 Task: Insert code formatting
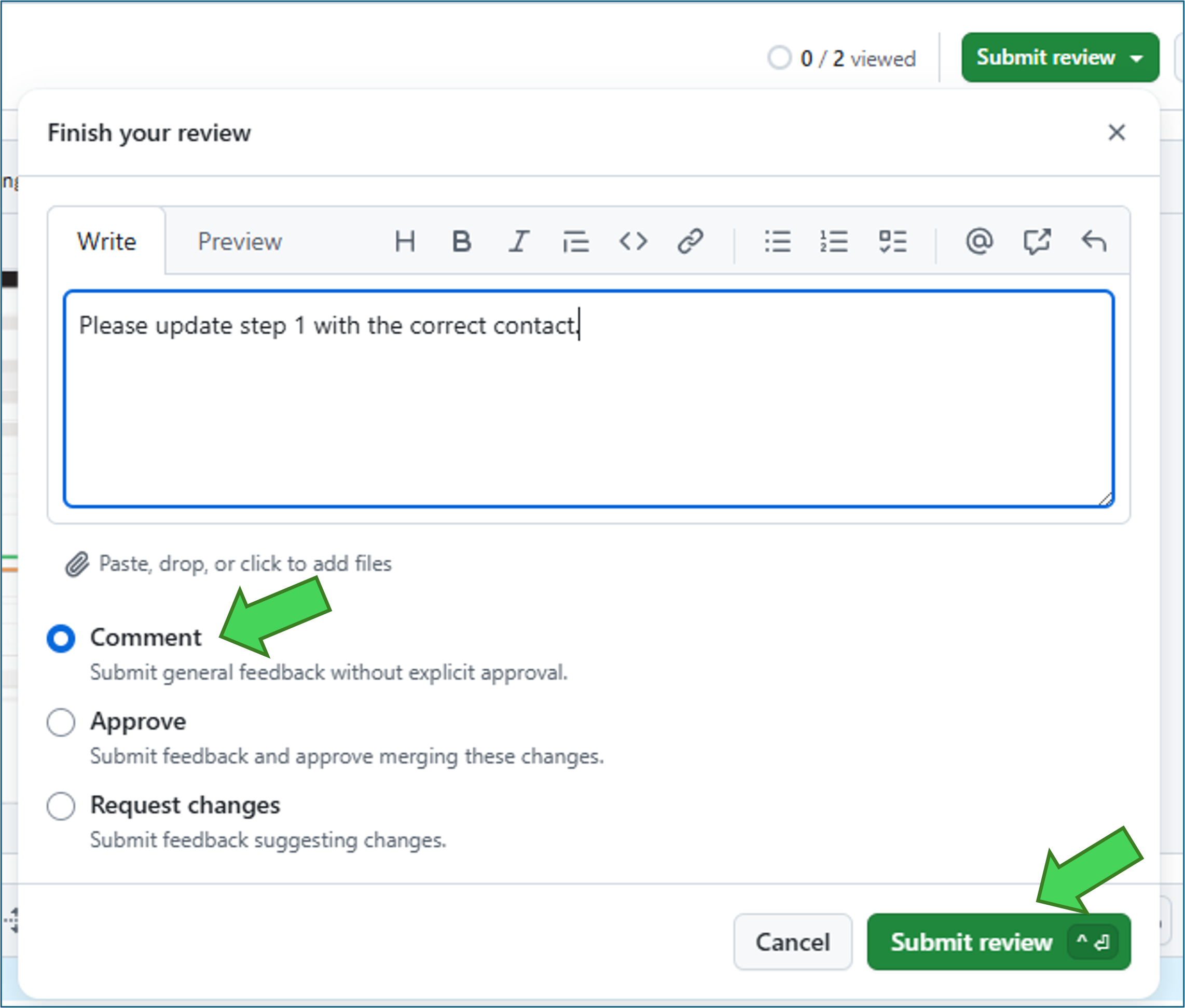click(633, 241)
